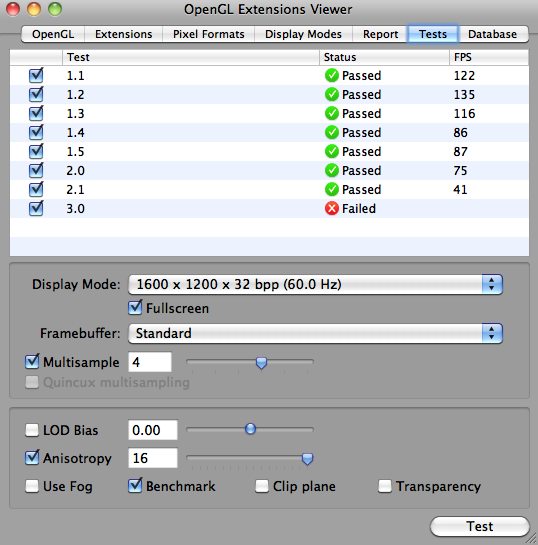Select the FPS value 122
538x545 pixels.
tap(464, 75)
